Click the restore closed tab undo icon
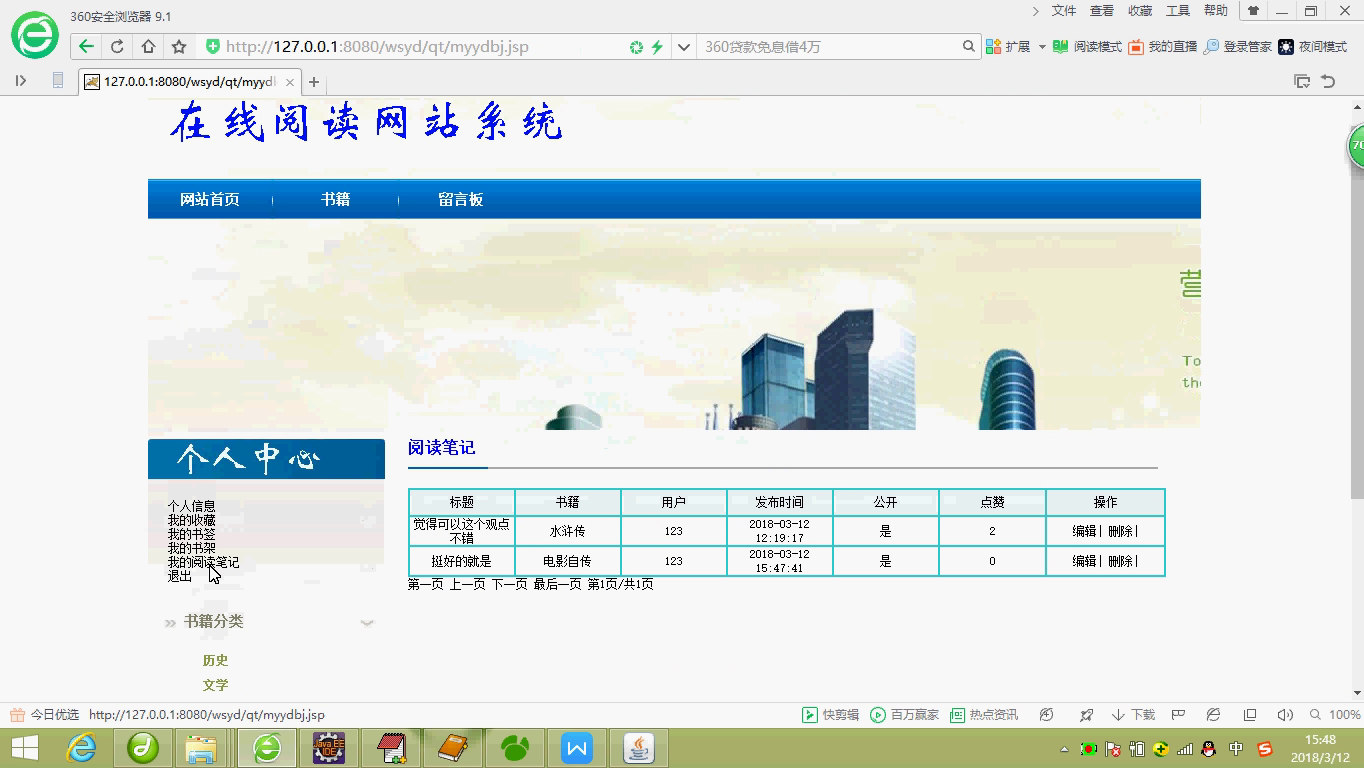Screen dimensions: 1364x768 click(1328, 81)
